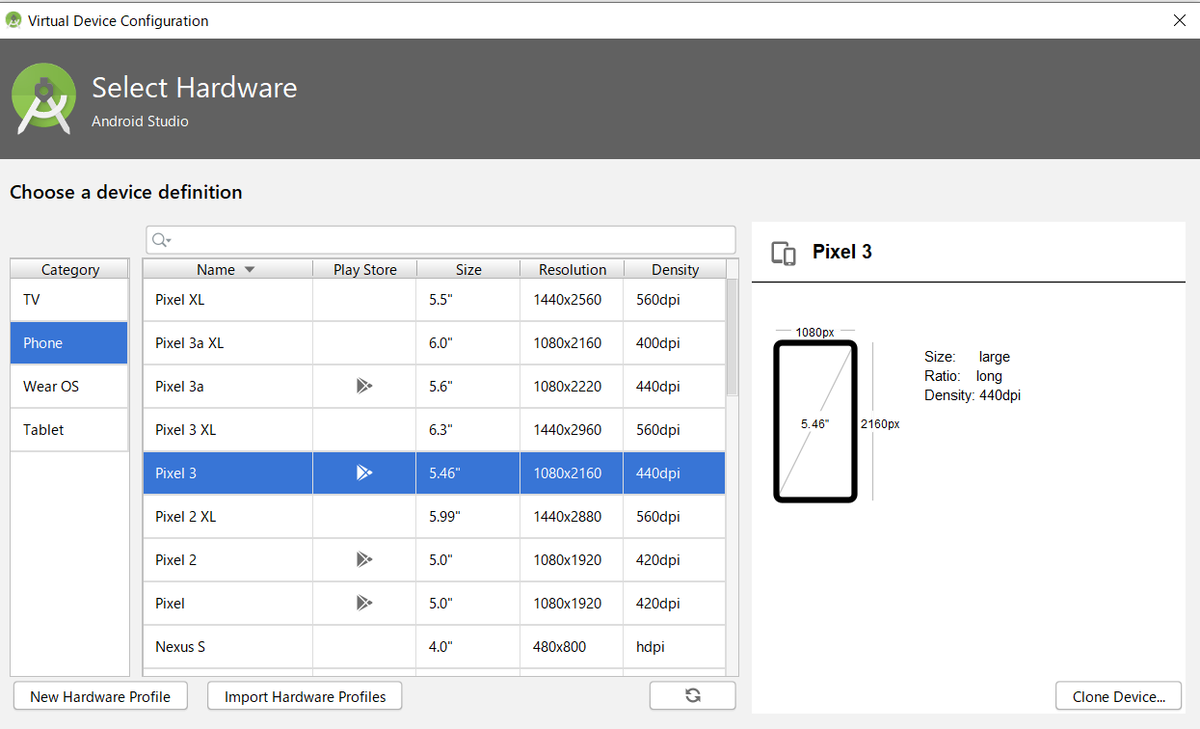
Task: Focus the device search field
Action: 441,240
